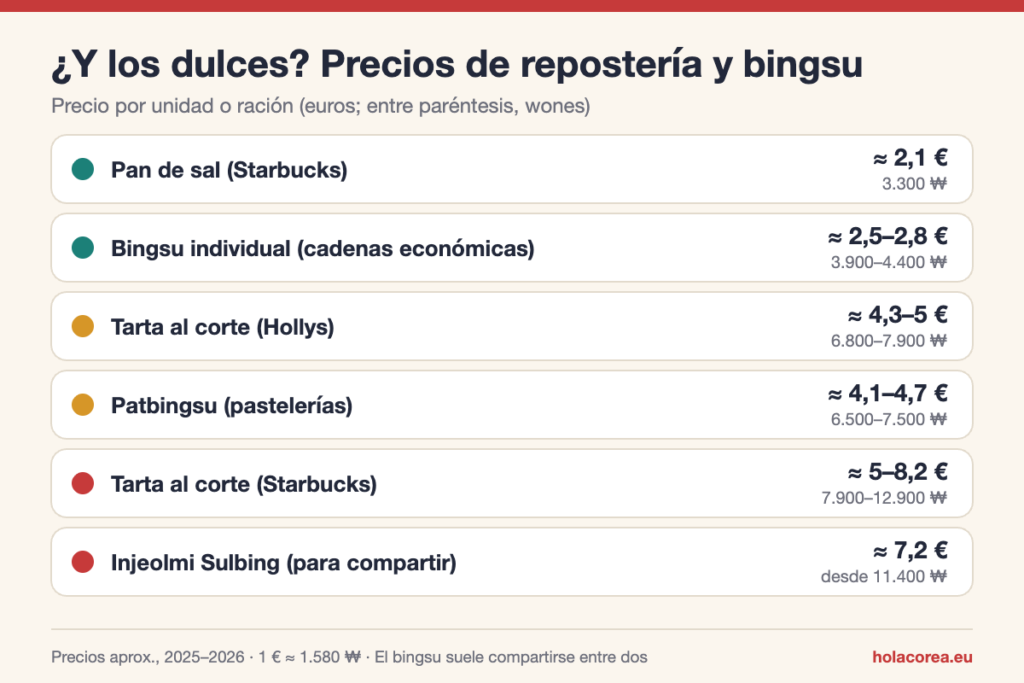The image size is (1024, 683).
Task: Click the teal dot beside Pan de sal
Action: pos(83,169)
